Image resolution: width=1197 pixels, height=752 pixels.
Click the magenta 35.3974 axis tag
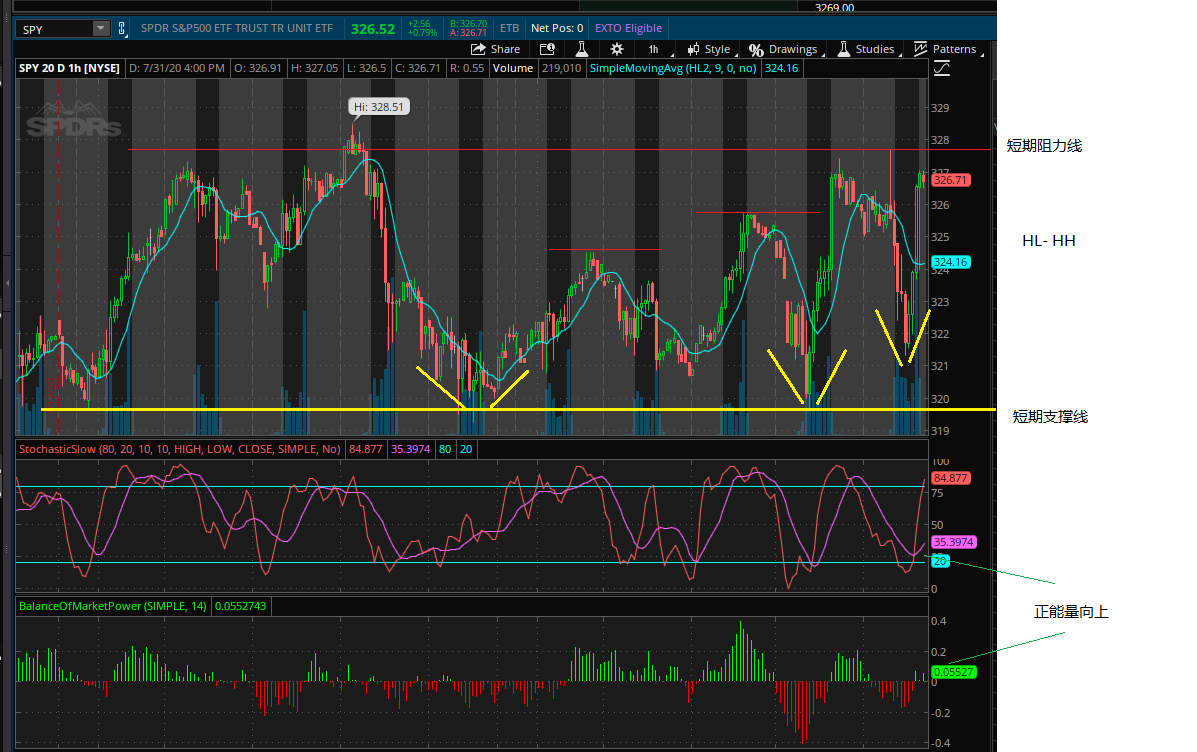[953, 542]
